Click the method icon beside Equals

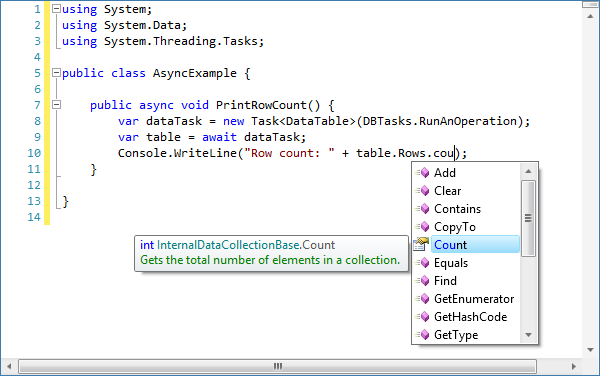pyautogui.click(x=422, y=263)
